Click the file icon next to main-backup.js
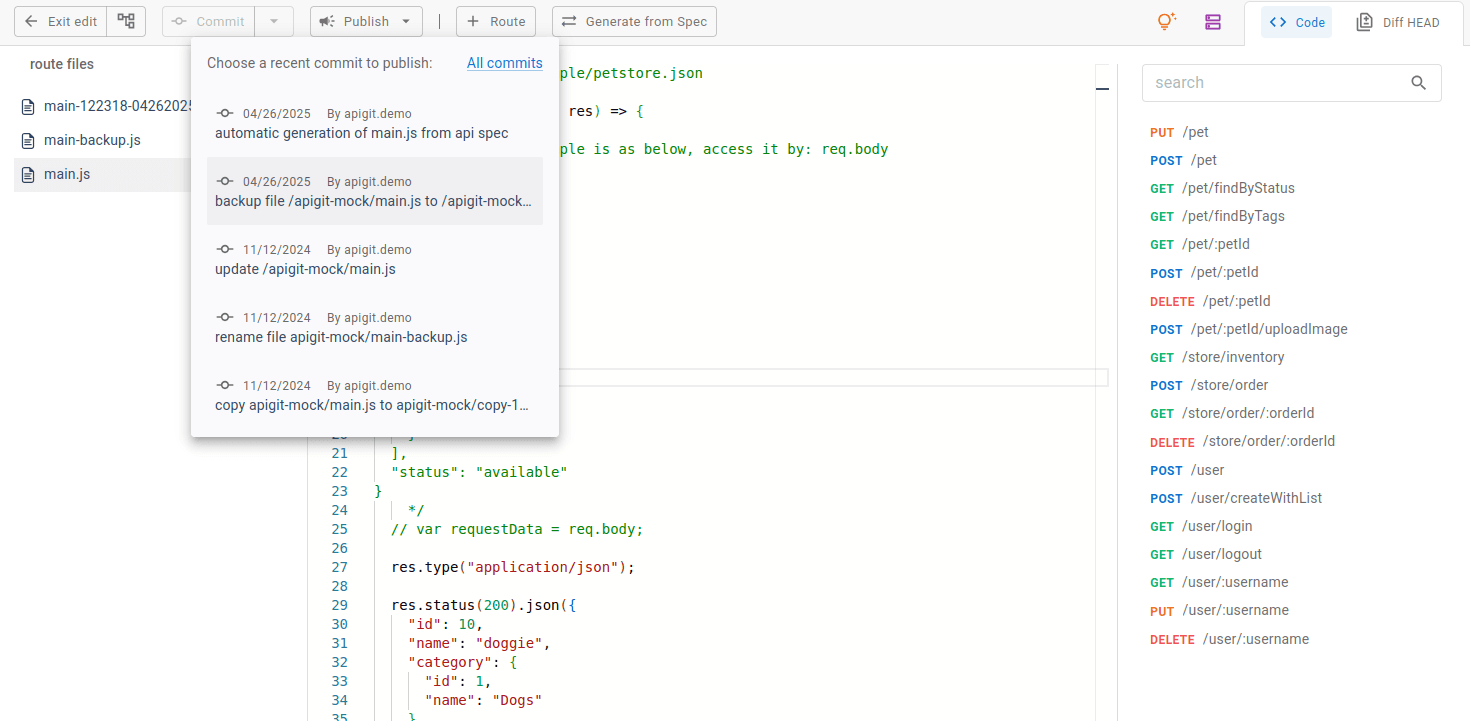Image resolution: width=1470 pixels, height=721 pixels. click(x=28, y=140)
